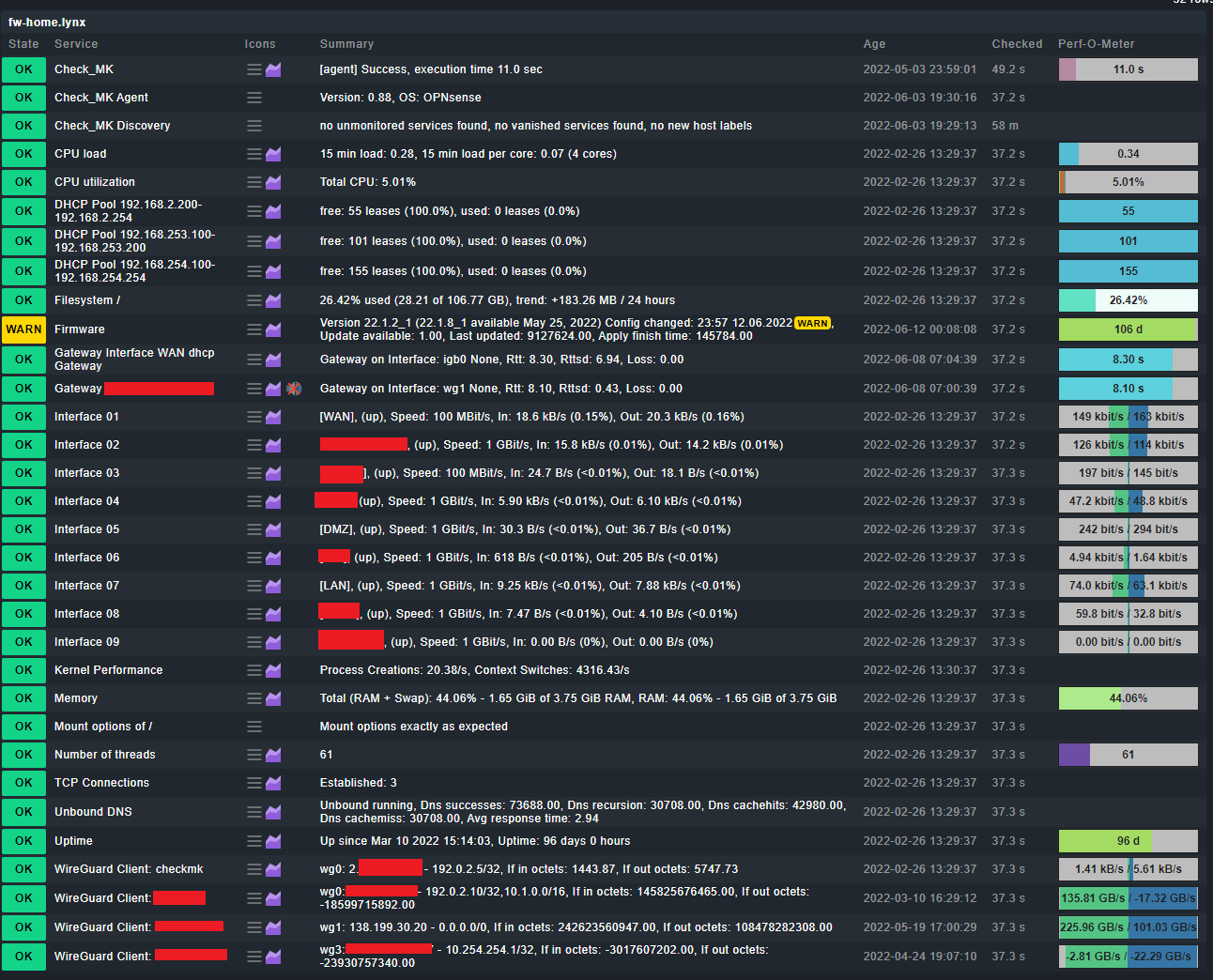This screenshot has height=980, width=1213.
Task: Click "Version: 0.88, OS: OPNsense" summary
Action: (x=401, y=98)
